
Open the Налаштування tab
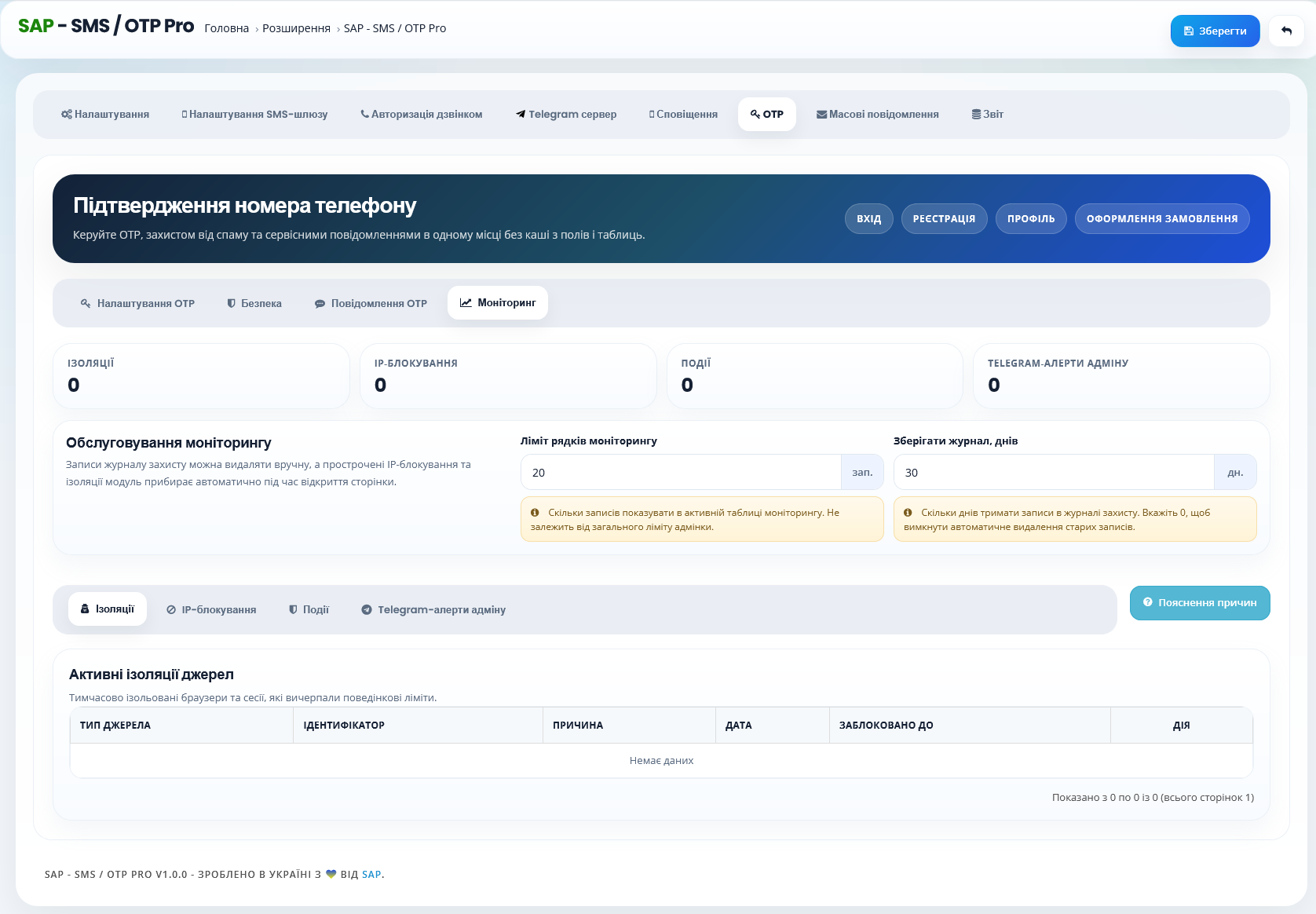pyautogui.click(x=105, y=114)
